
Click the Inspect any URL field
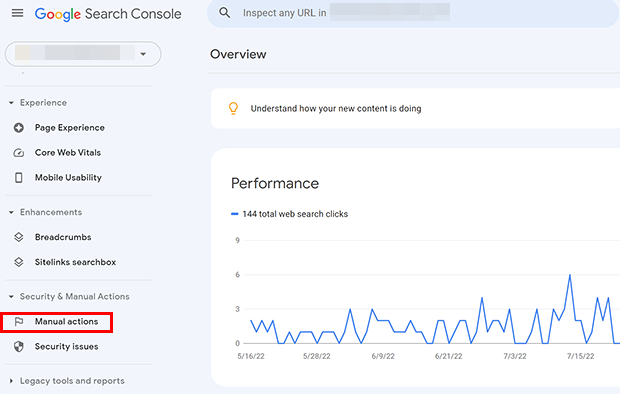413,13
